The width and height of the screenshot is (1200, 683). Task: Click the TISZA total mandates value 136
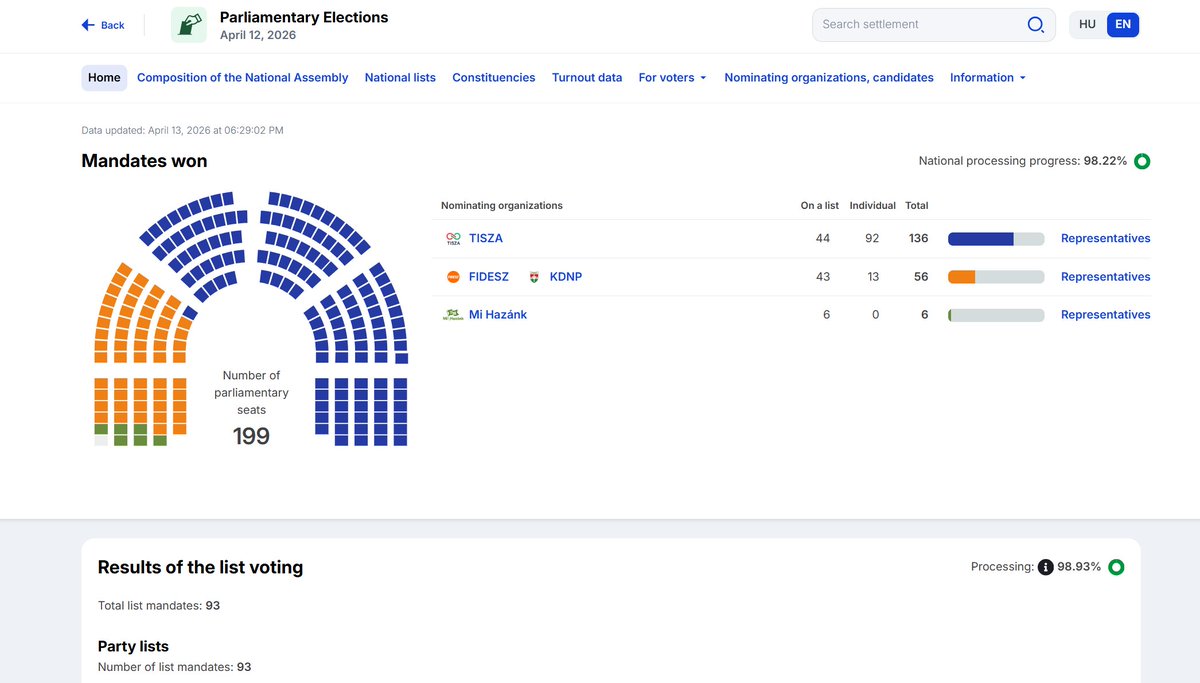click(918, 239)
